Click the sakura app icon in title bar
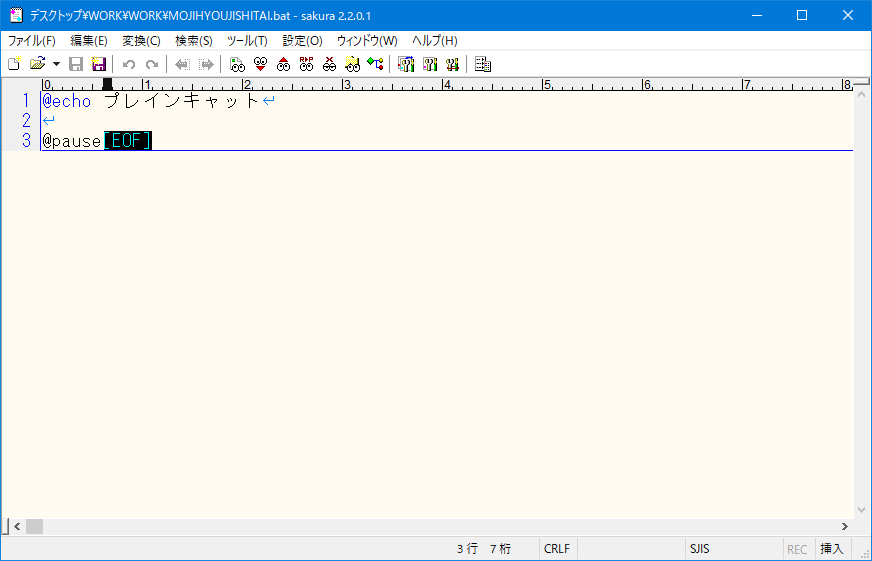Screen dimensions: 872x561 point(16,15)
